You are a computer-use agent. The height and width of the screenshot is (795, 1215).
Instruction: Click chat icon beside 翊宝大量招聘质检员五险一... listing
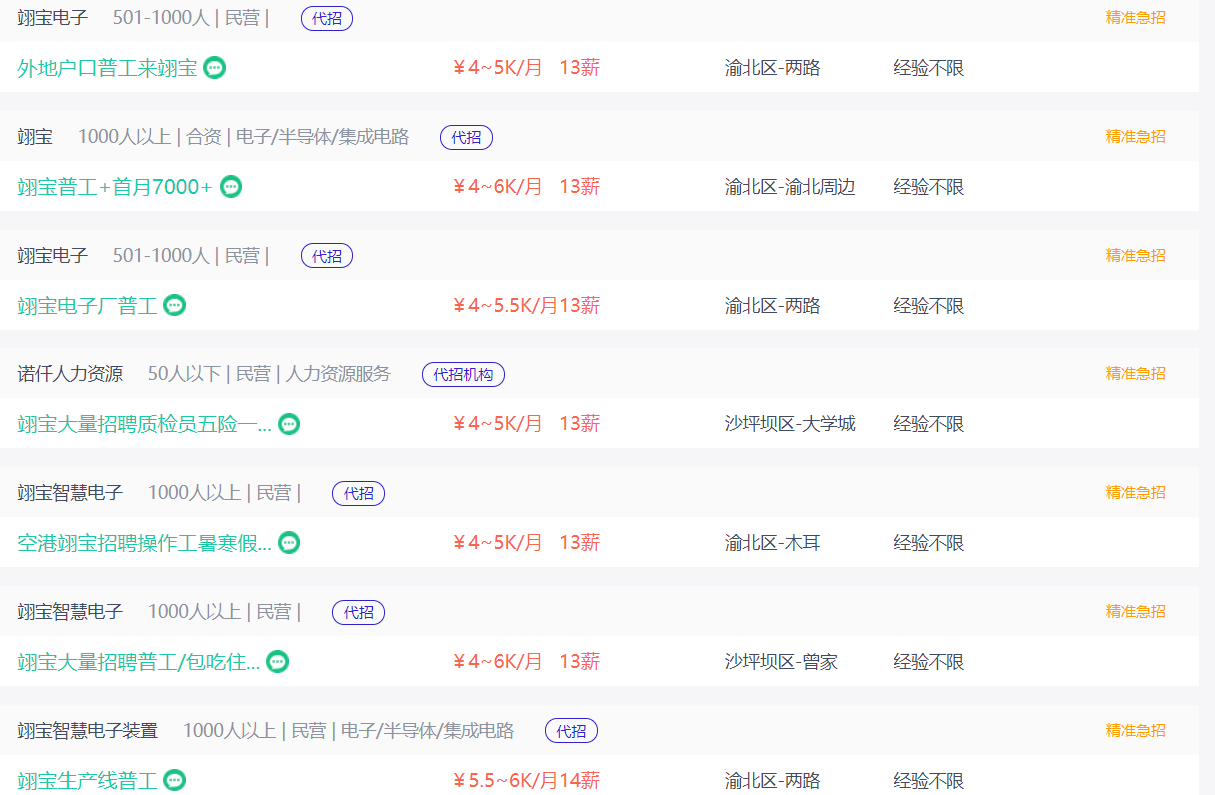point(289,424)
